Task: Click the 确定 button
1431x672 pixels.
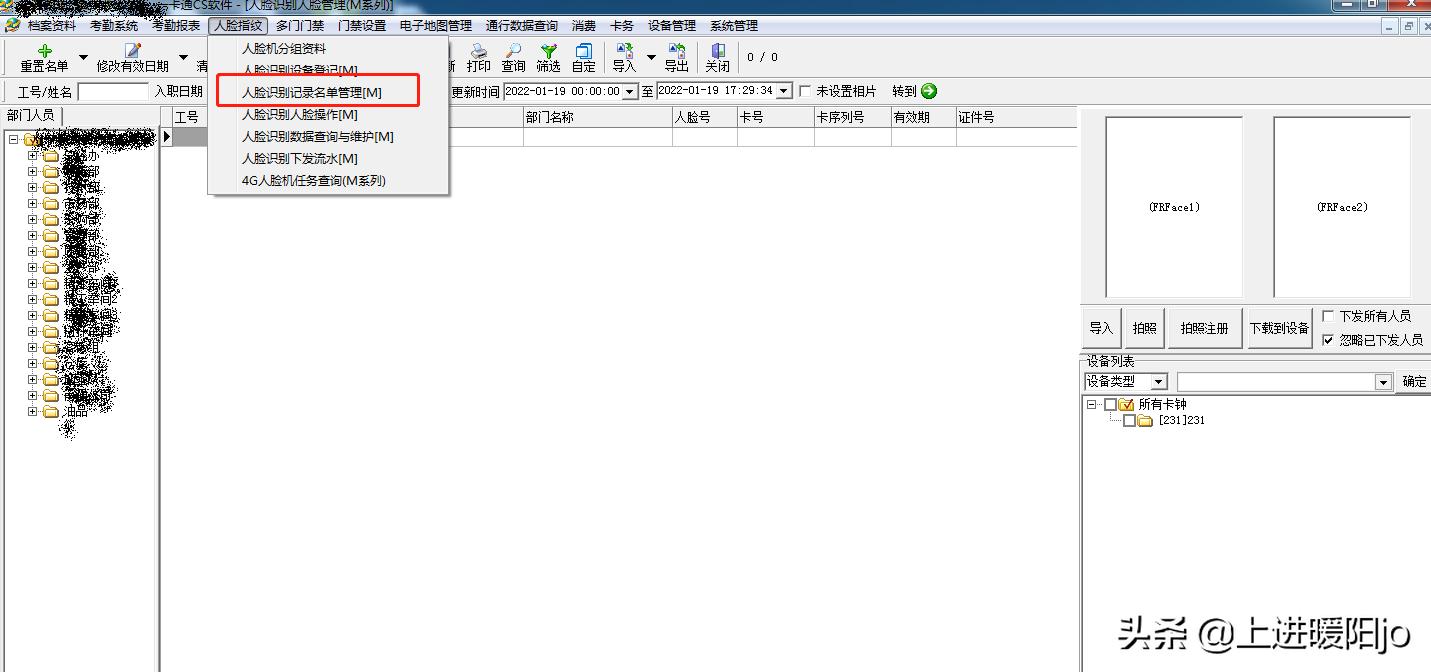Action: tap(1414, 382)
